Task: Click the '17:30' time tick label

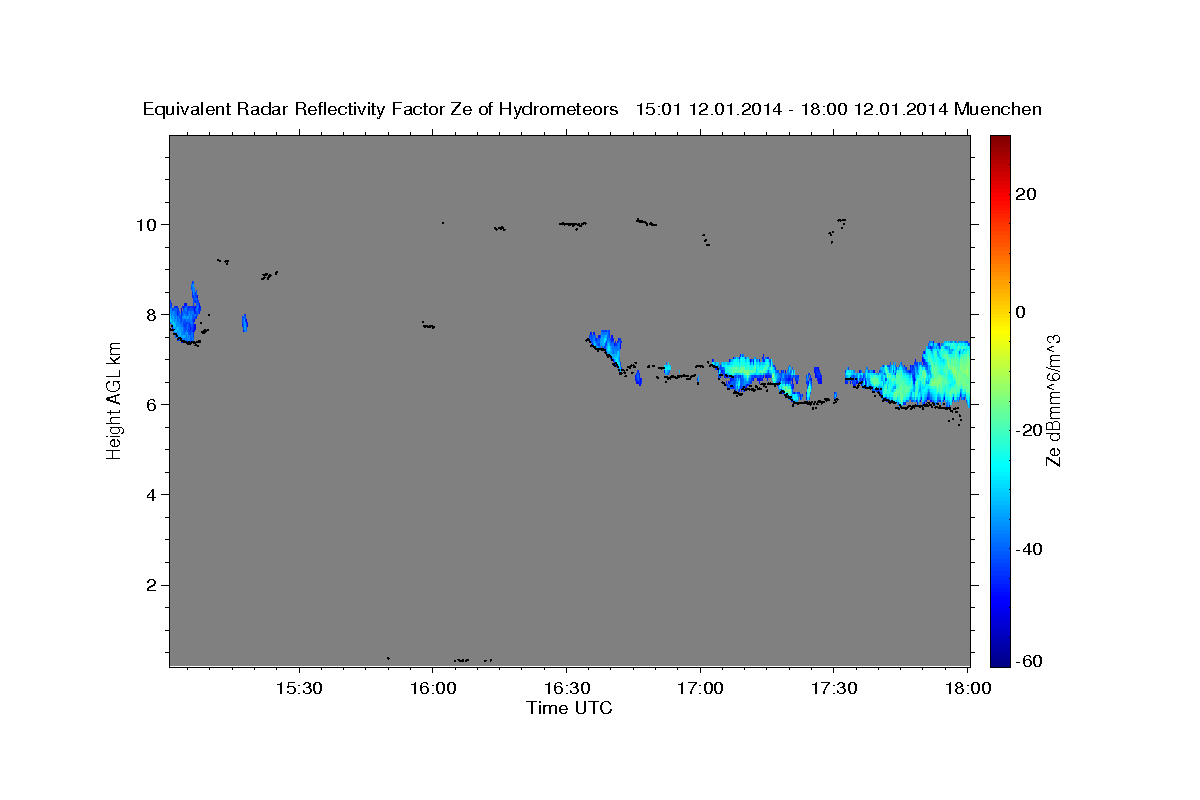Action: (833, 689)
